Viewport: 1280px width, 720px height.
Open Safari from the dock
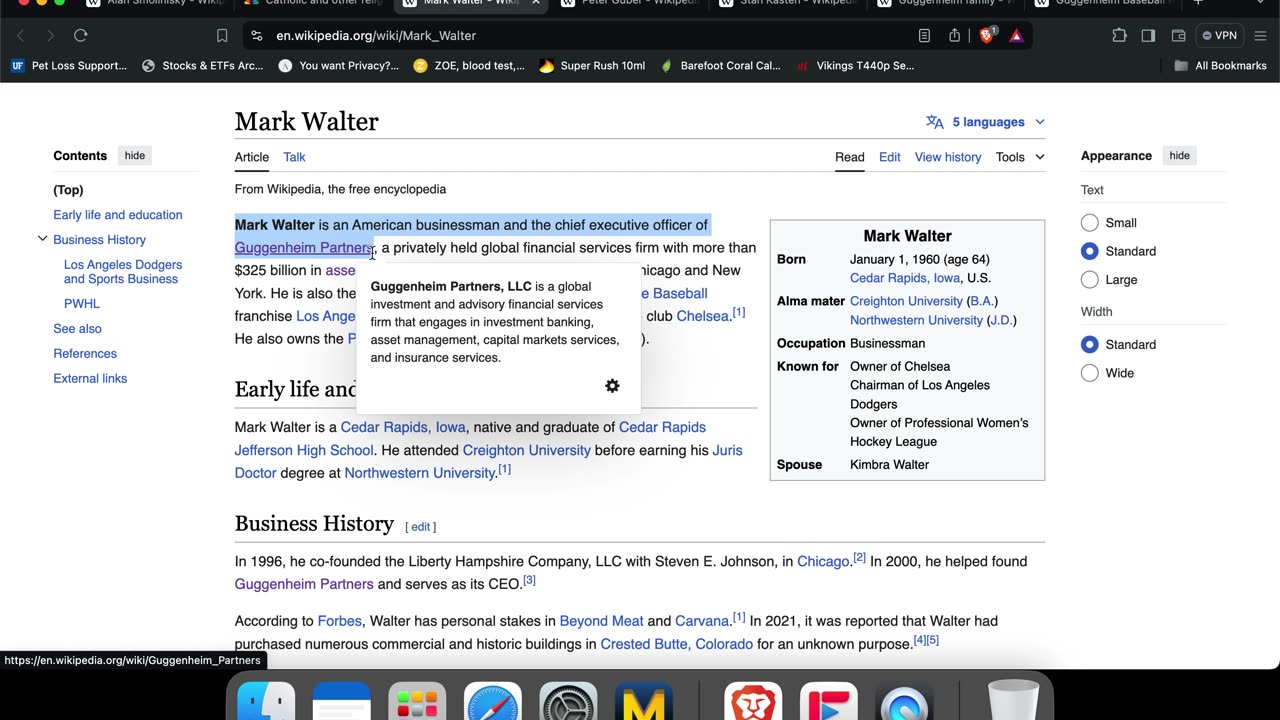coord(493,703)
